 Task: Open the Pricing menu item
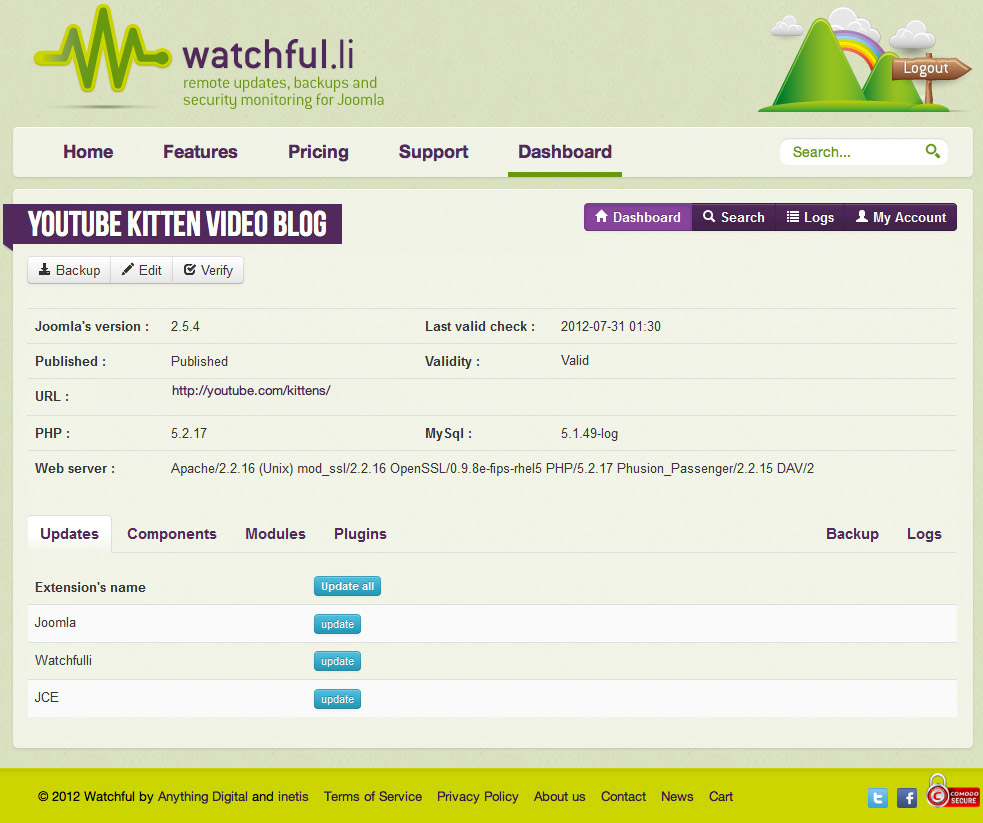point(318,152)
